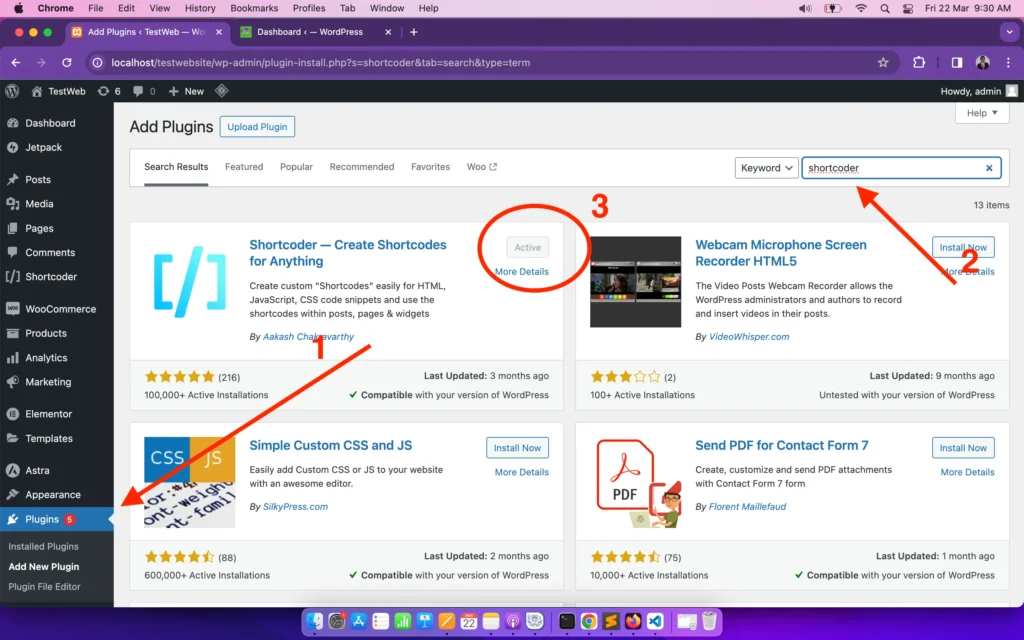Clear the plugin search with the X icon

pyautogui.click(x=989, y=168)
